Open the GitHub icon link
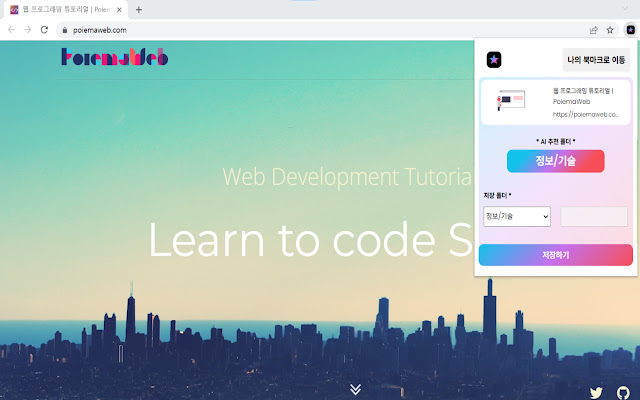This screenshot has width=640, height=400. click(623, 393)
